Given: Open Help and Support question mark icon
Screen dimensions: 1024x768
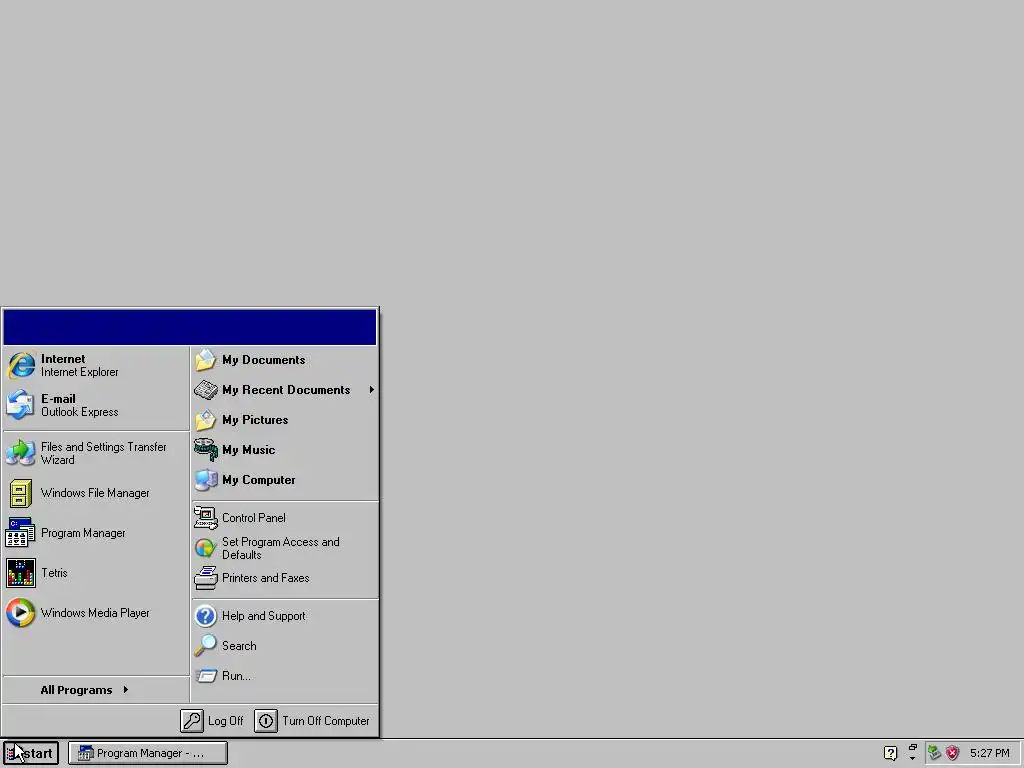Looking at the screenshot, I should pos(206,616).
